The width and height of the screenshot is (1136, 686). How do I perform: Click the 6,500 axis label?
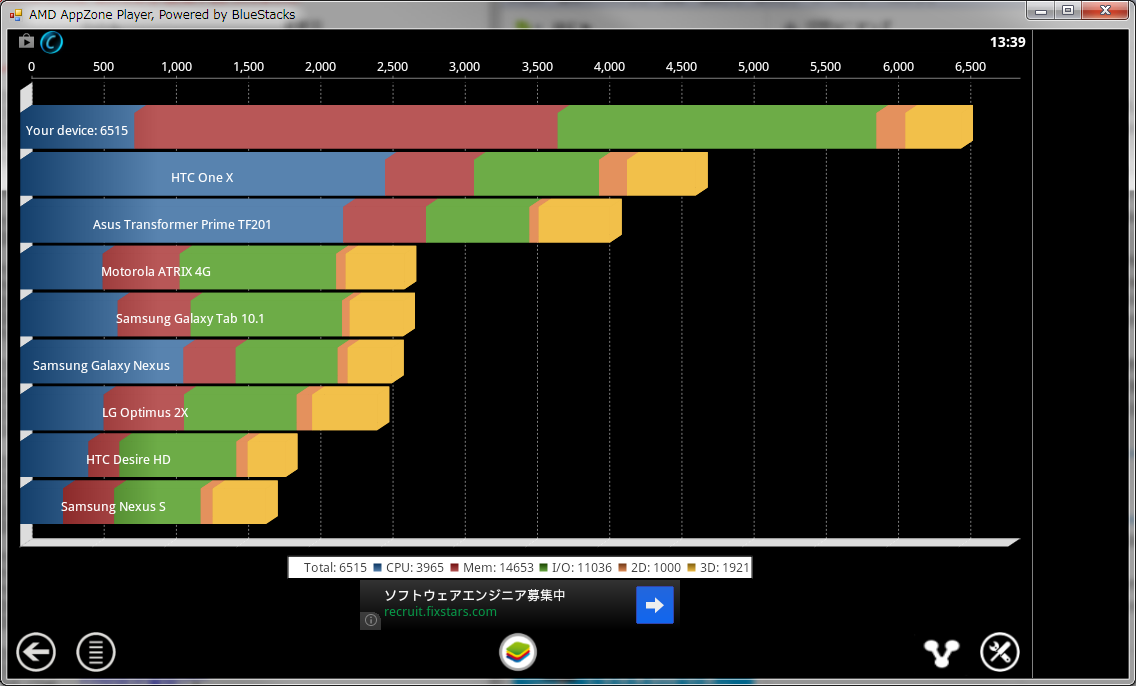970,67
